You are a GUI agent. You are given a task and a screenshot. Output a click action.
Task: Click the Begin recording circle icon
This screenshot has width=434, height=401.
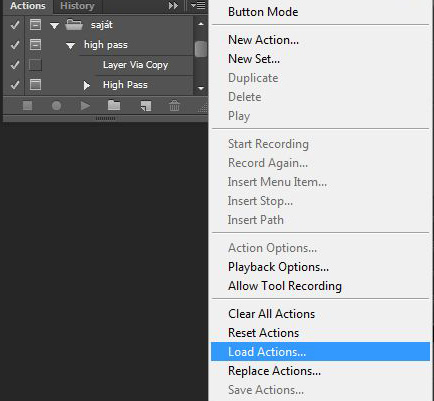(x=56, y=106)
